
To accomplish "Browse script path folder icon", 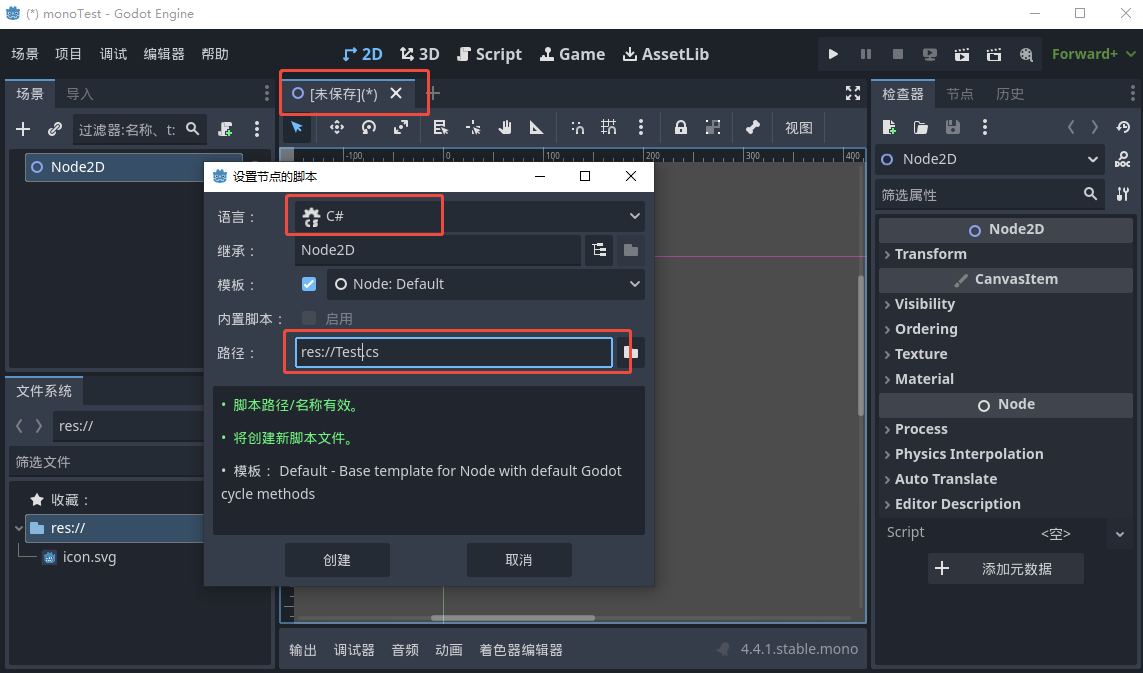I will tap(631, 352).
